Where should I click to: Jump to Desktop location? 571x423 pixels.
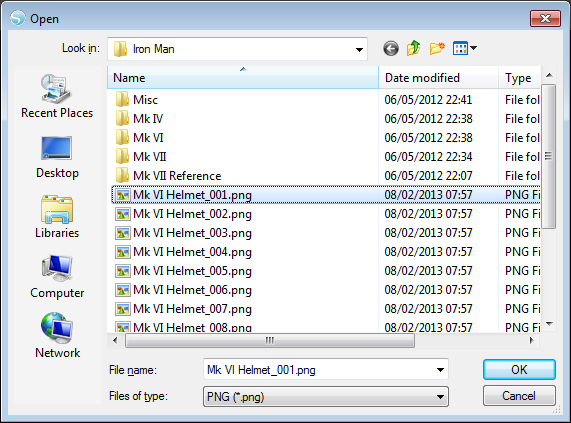click(x=57, y=157)
